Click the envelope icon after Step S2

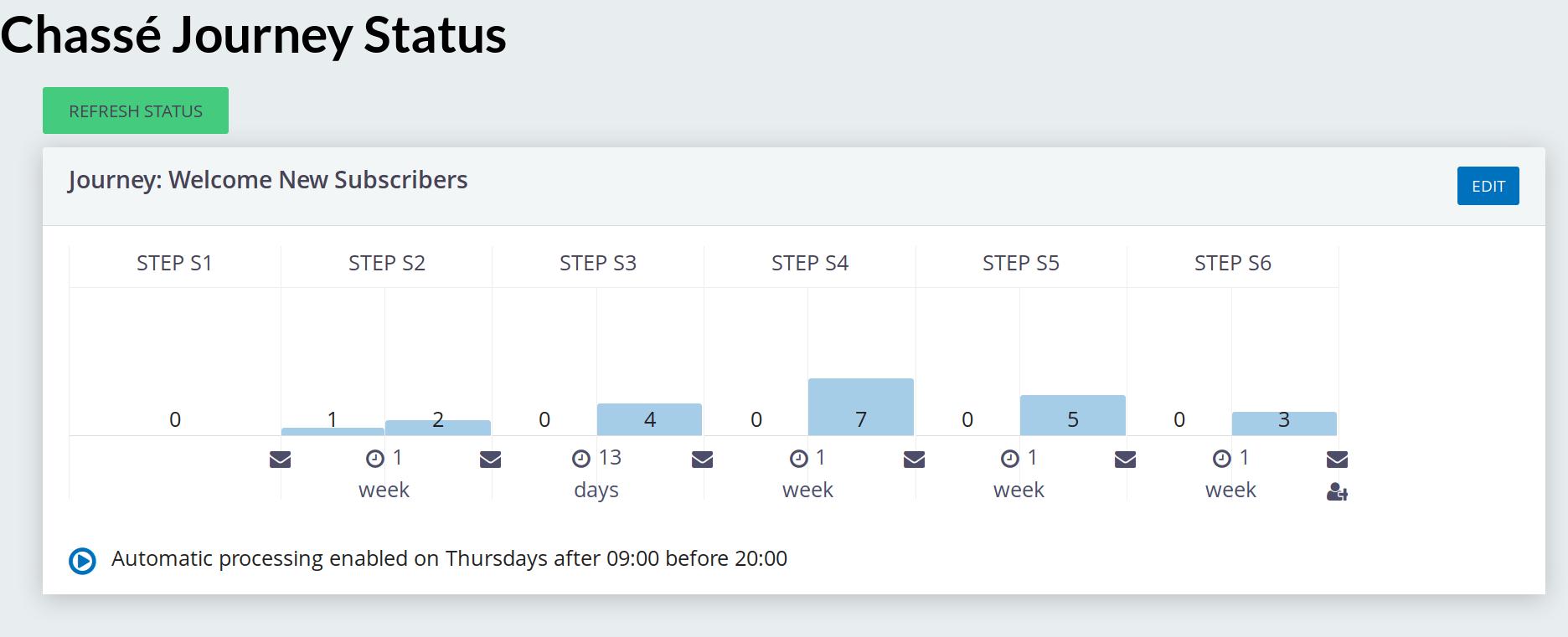point(490,460)
